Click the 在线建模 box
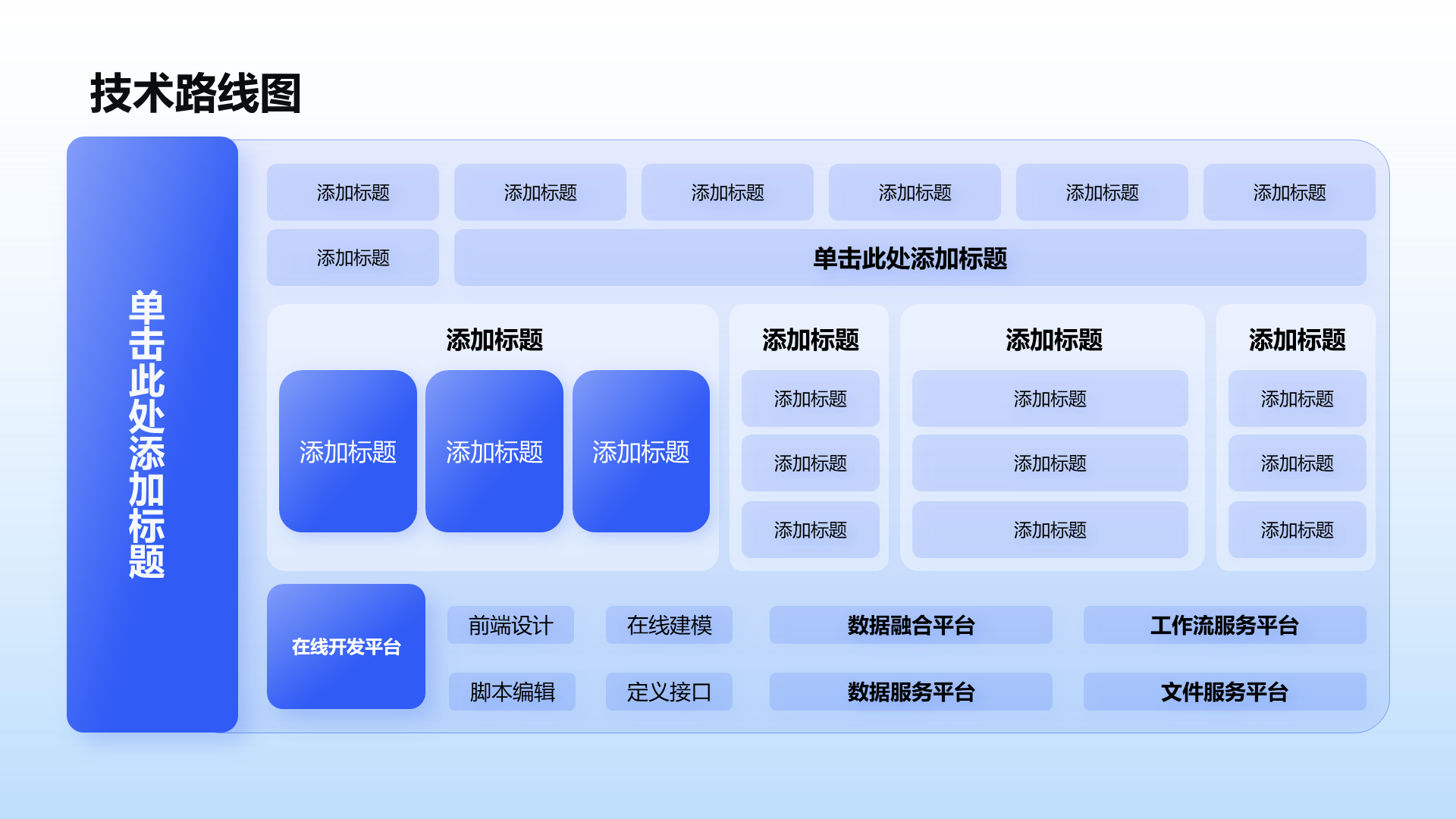This screenshot has width=1456, height=819. point(669,625)
